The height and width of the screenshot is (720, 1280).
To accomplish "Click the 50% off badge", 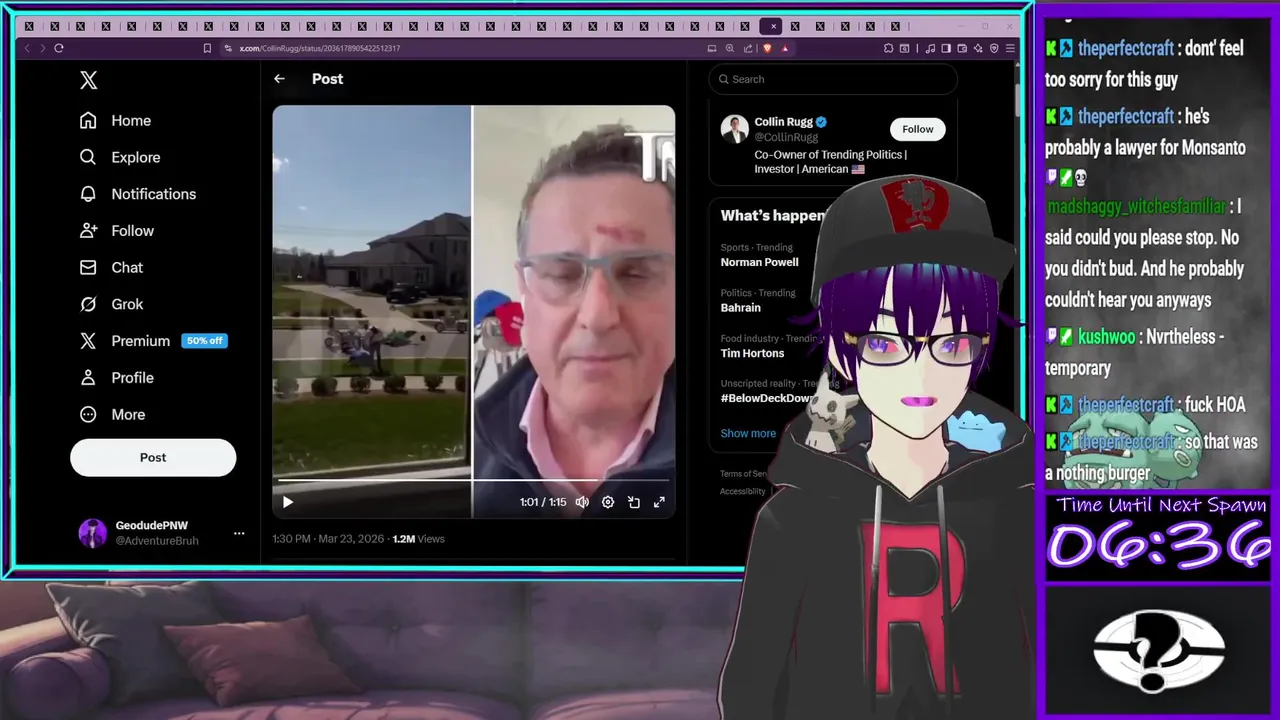I will pyautogui.click(x=204, y=341).
